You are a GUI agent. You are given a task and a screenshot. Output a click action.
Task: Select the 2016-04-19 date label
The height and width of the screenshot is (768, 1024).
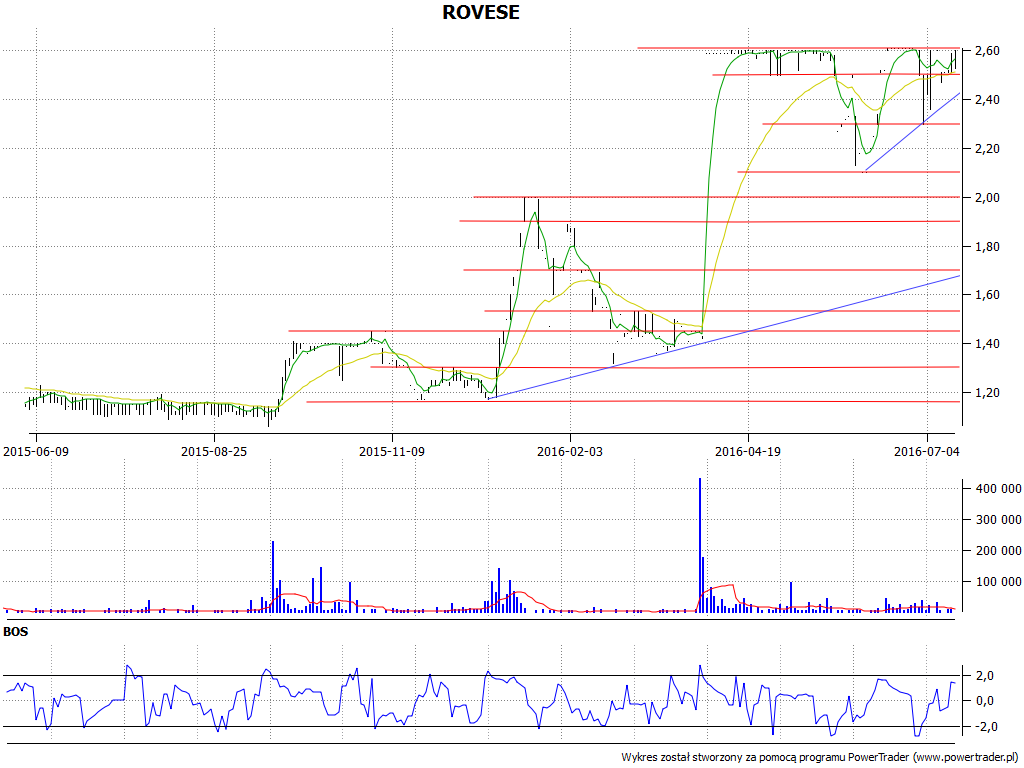coord(748,451)
